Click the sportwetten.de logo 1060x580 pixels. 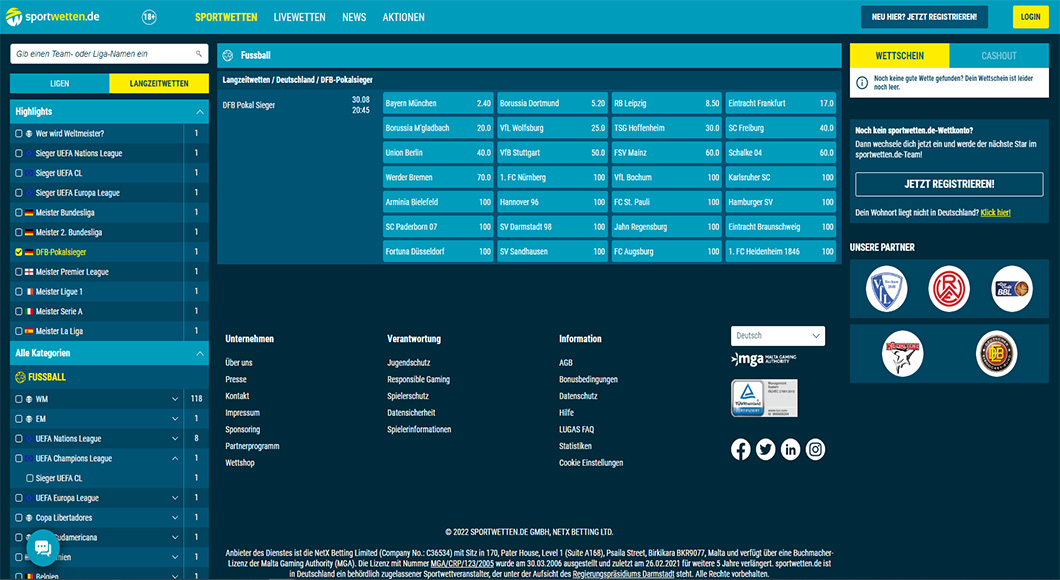click(x=53, y=17)
